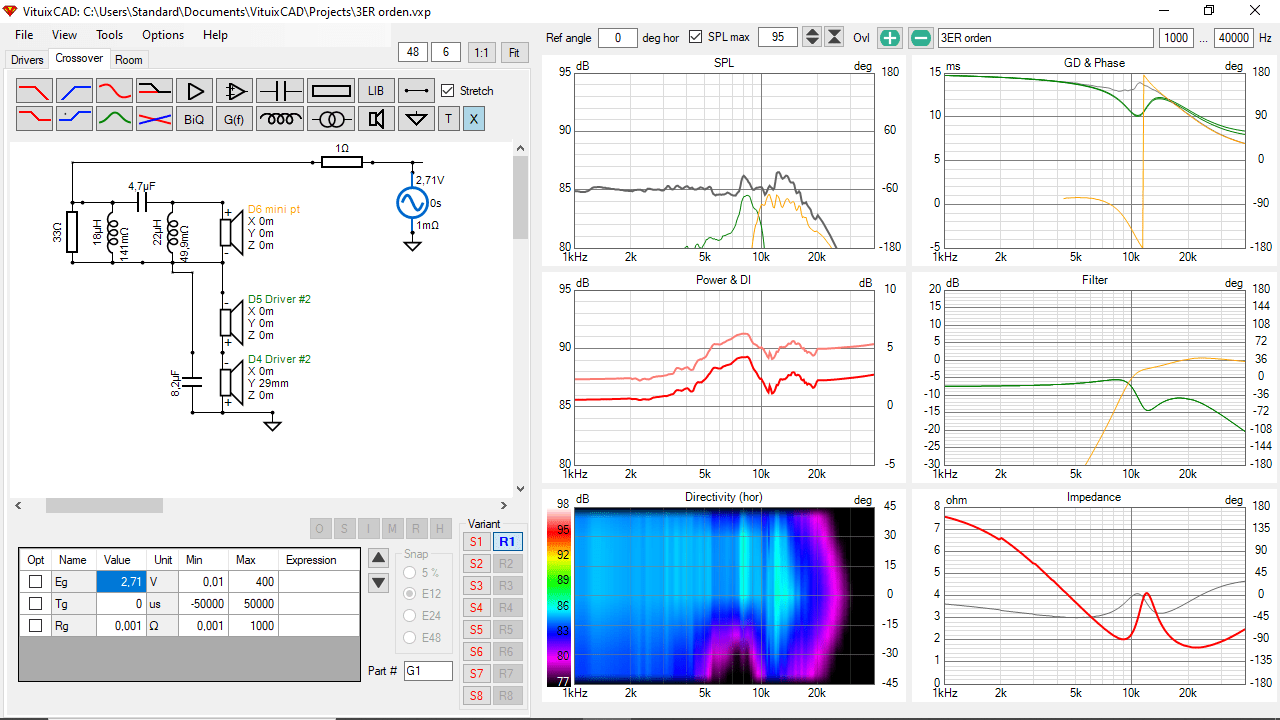Image resolution: width=1280 pixels, height=720 pixels.
Task: Click the 40000 Hz end frequency field
Action: [x=1233, y=38]
